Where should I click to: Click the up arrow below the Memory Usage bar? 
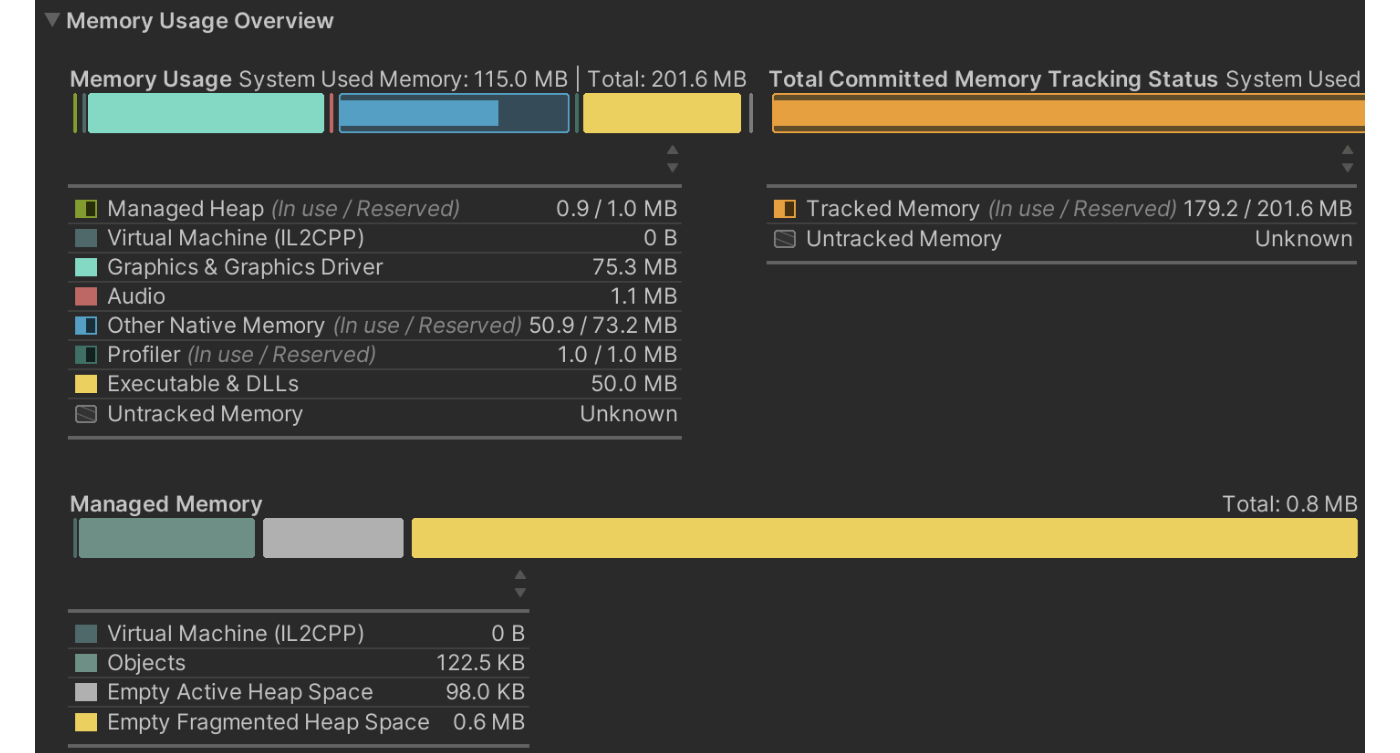click(673, 148)
